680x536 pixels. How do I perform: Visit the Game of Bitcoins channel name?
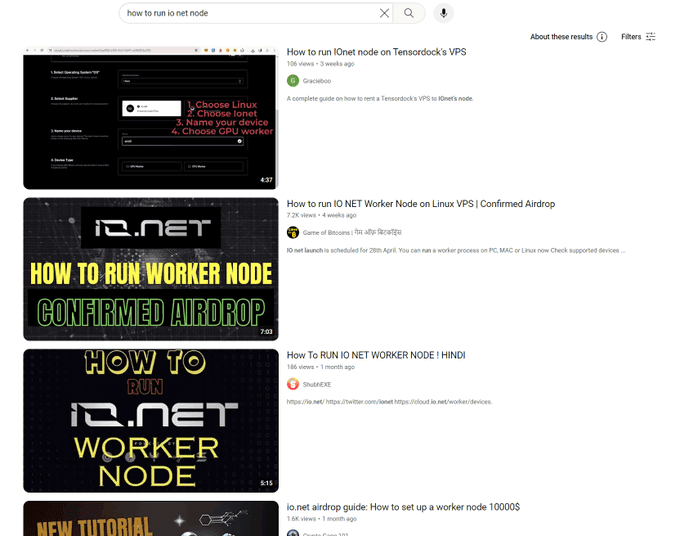(352, 232)
